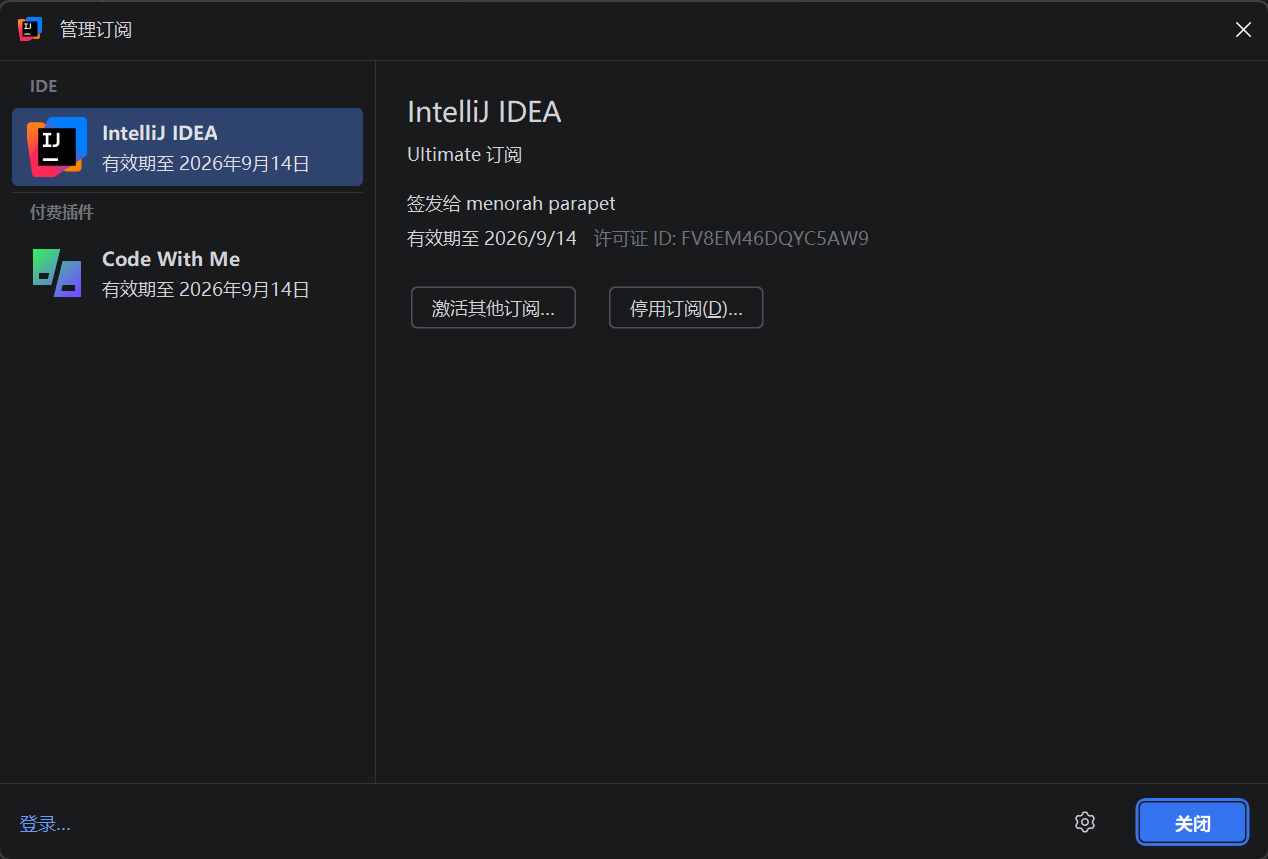The width and height of the screenshot is (1268, 859).
Task: Click the Code With Me plugin icon
Action: click(x=57, y=273)
